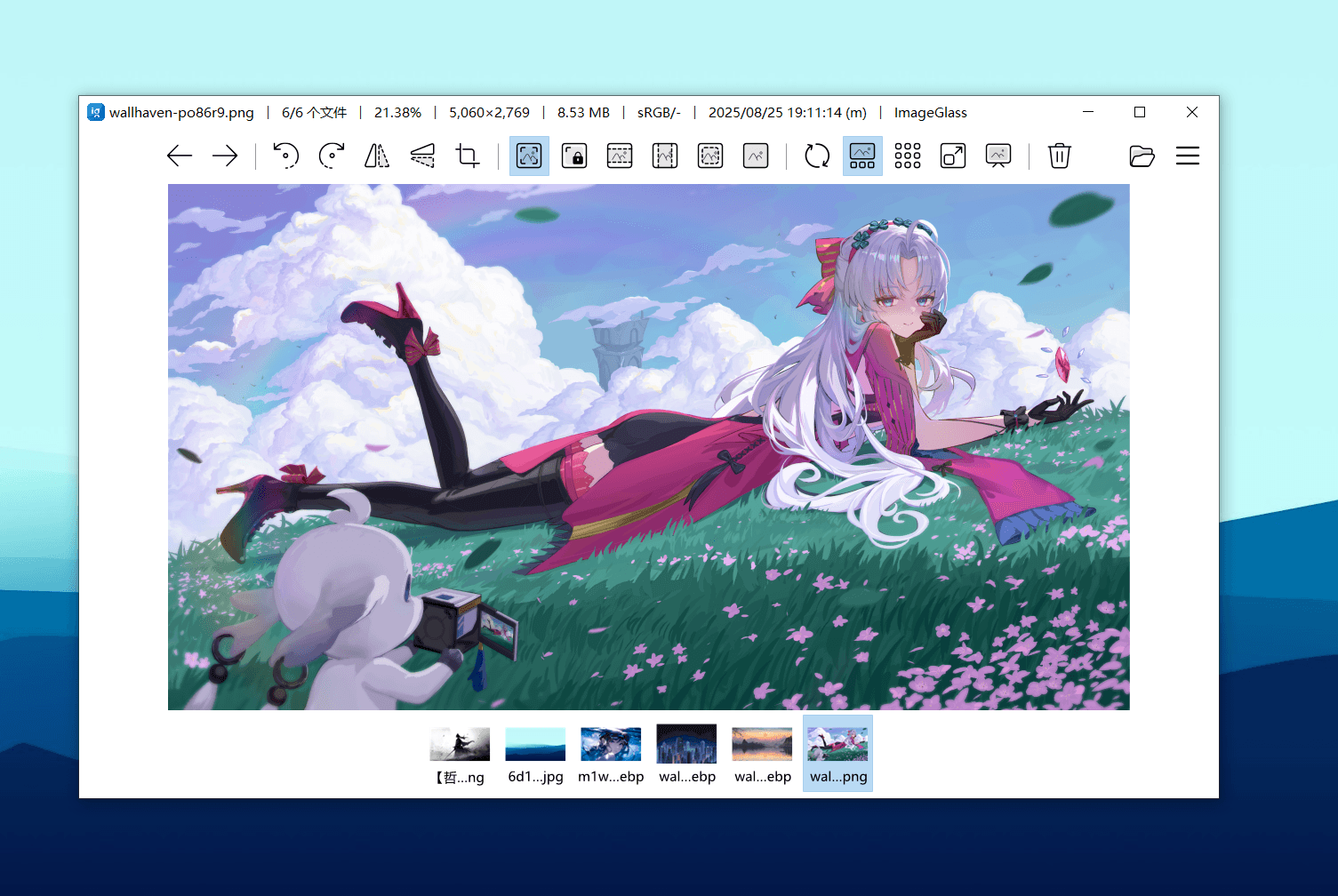Enable Scale to Width zoom mode
Viewport: 1338px width, 896px height.
620,156
